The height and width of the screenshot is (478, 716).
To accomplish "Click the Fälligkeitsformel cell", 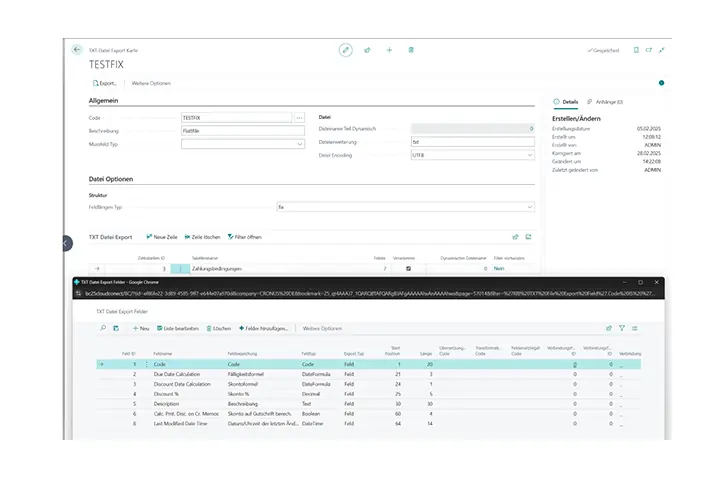I will coord(246,374).
